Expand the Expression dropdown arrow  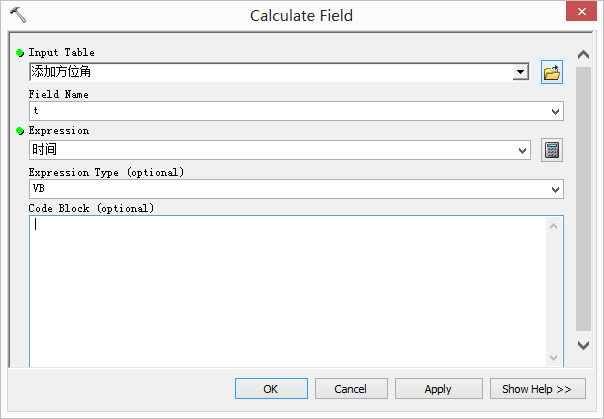522,150
